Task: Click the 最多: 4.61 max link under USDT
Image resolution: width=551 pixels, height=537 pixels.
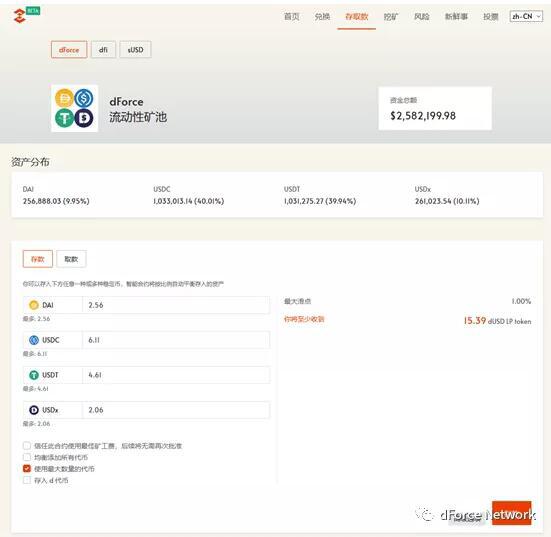Action: click(x=36, y=389)
